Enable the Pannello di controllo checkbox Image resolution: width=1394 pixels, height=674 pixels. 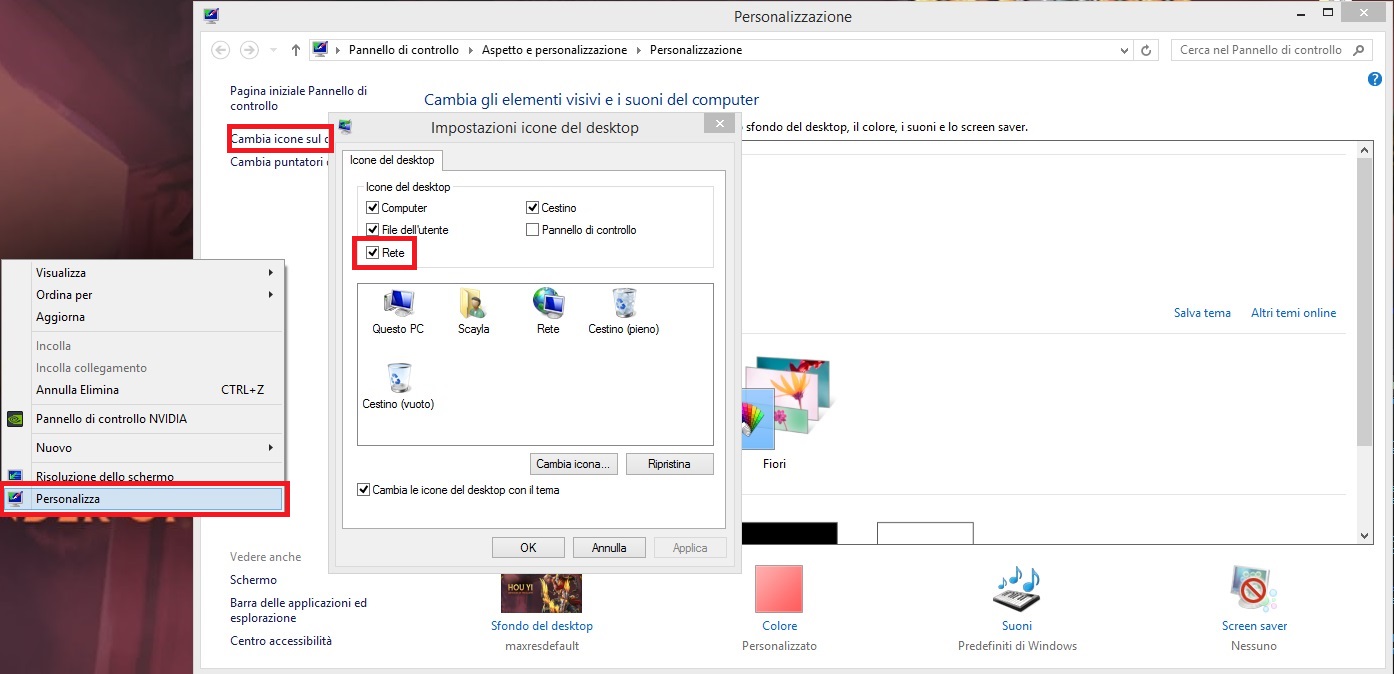coord(533,230)
